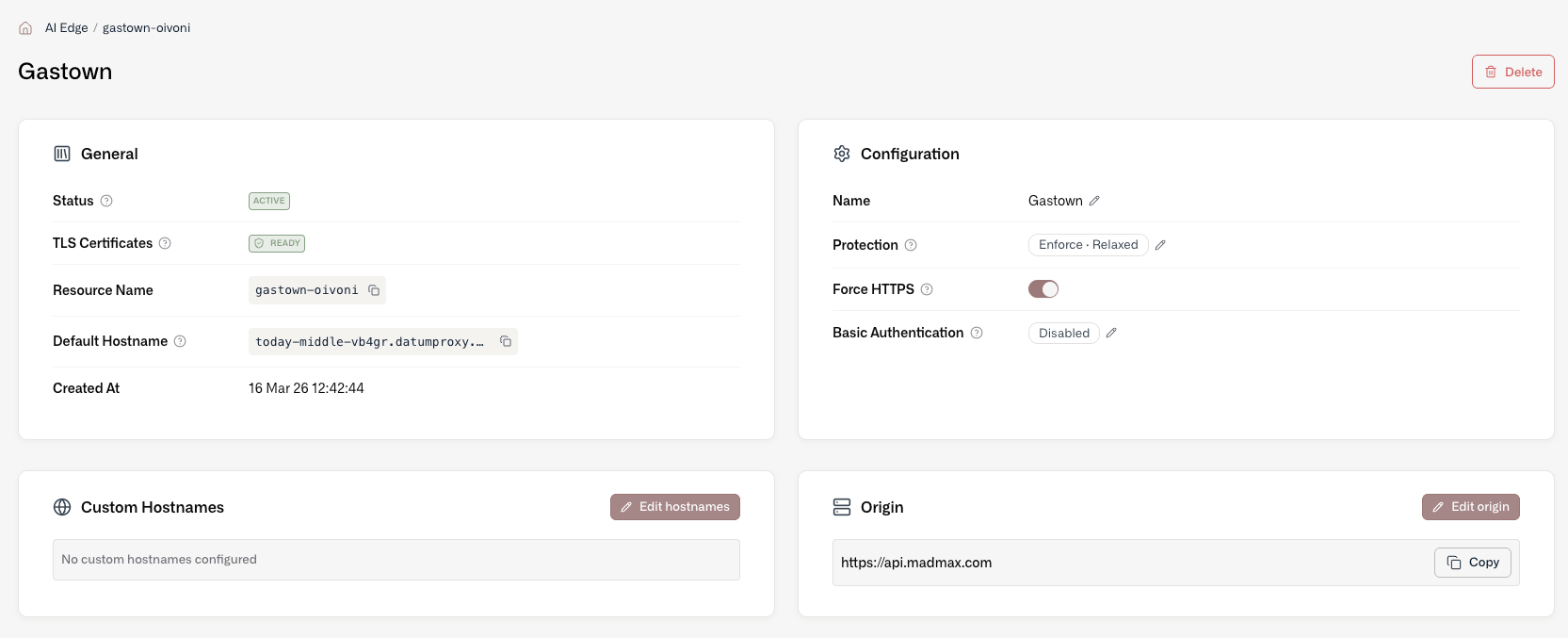Click Edit hostnames button
Viewport: 1568px width, 638px height.
(675, 507)
